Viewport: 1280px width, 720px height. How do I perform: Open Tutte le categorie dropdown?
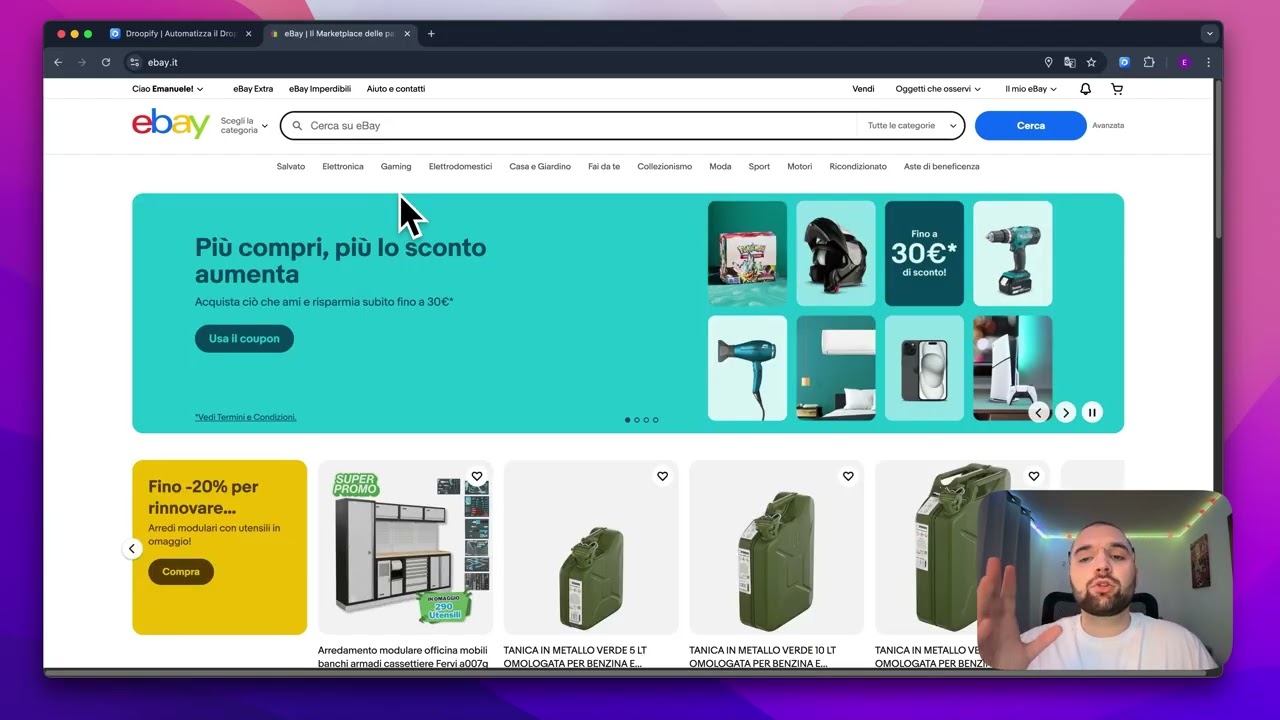pyautogui.click(x=911, y=125)
